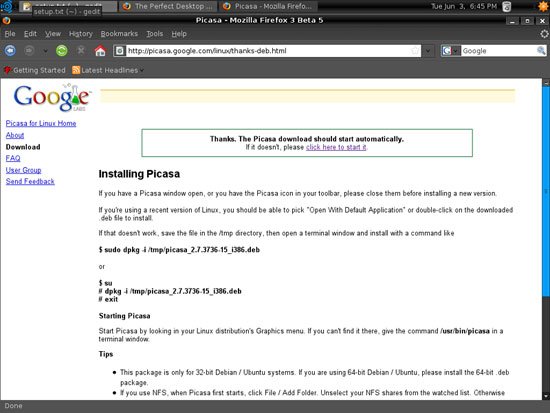Open the Send Feedback link
The image size is (550, 413).
pos(30,181)
